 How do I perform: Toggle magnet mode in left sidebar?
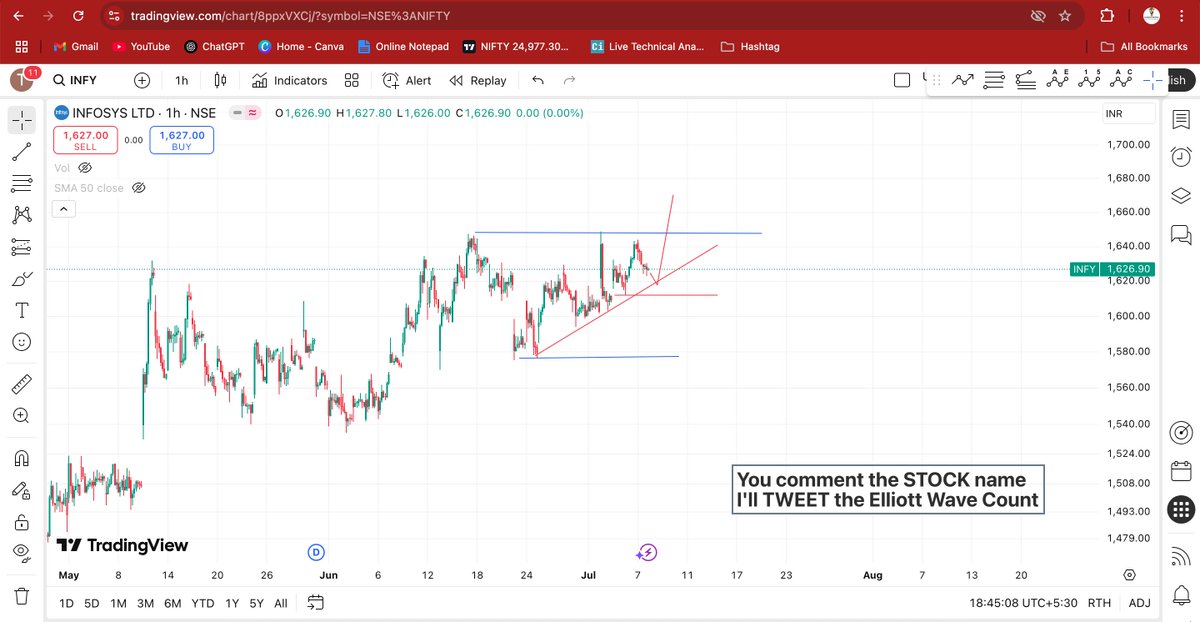point(22,458)
